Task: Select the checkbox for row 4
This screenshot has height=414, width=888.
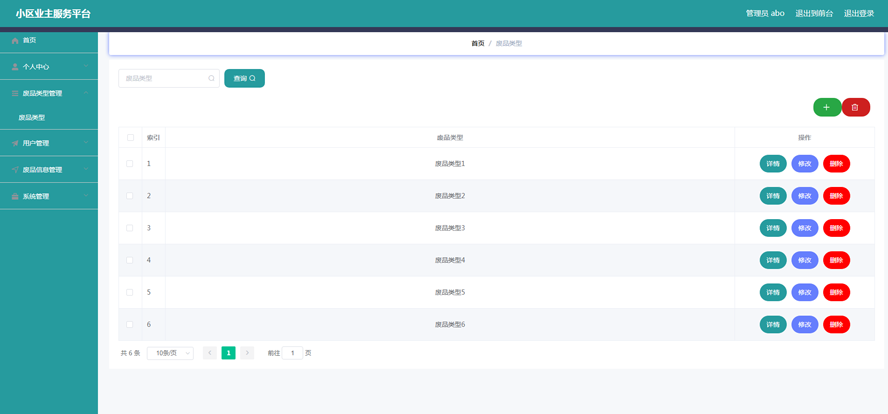Action: point(130,260)
